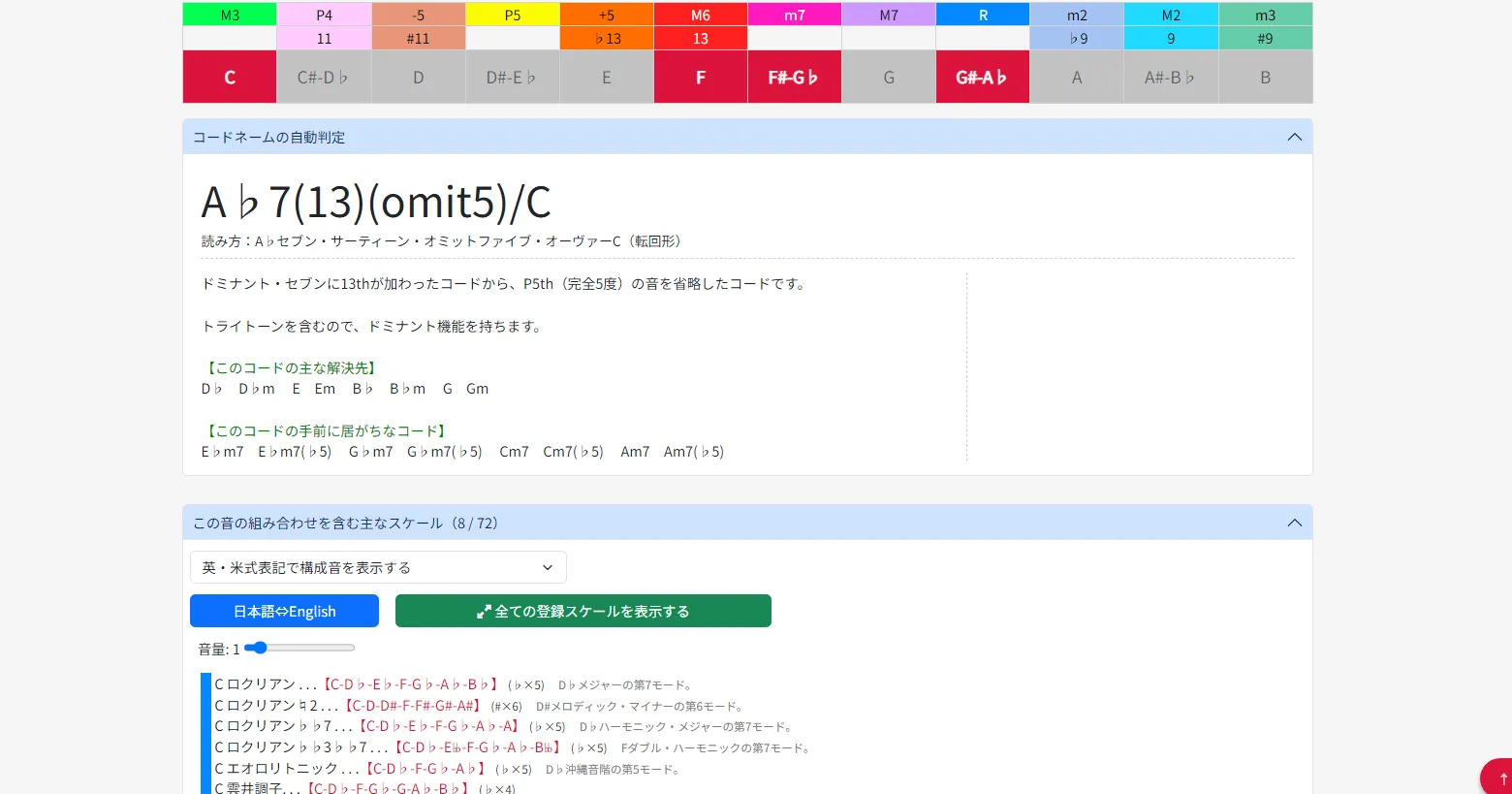Toggle the A note key
Image resolution: width=1512 pixels, height=794 pixels.
[x=1077, y=77]
